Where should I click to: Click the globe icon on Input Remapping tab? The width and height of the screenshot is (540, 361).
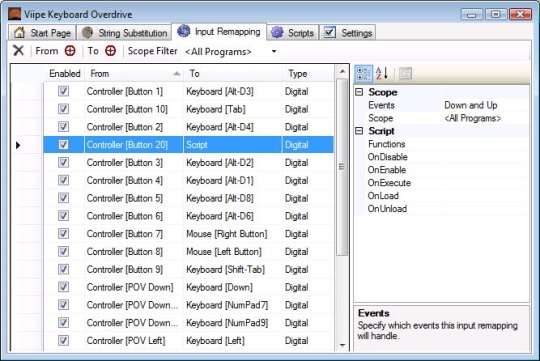tap(184, 31)
